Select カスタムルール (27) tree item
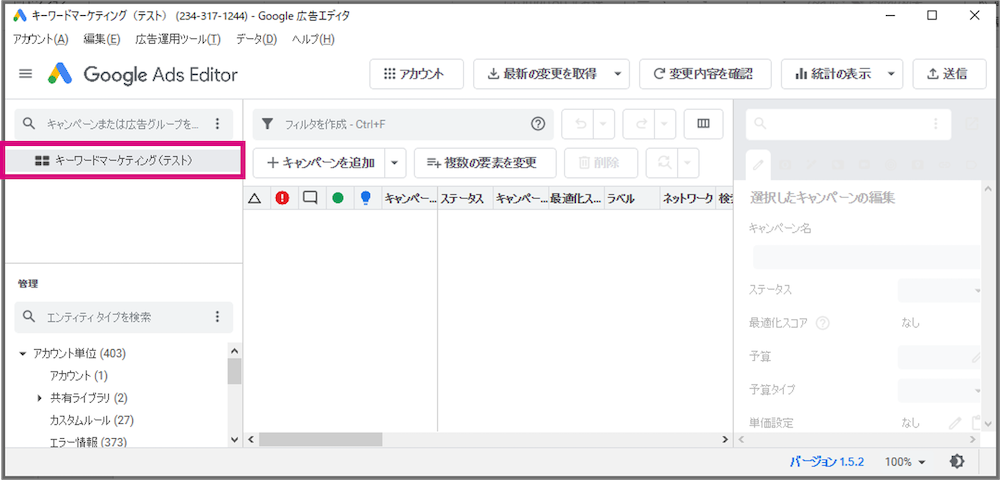Image resolution: width=1000 pixels, height=480 pixels. (91, 420)
